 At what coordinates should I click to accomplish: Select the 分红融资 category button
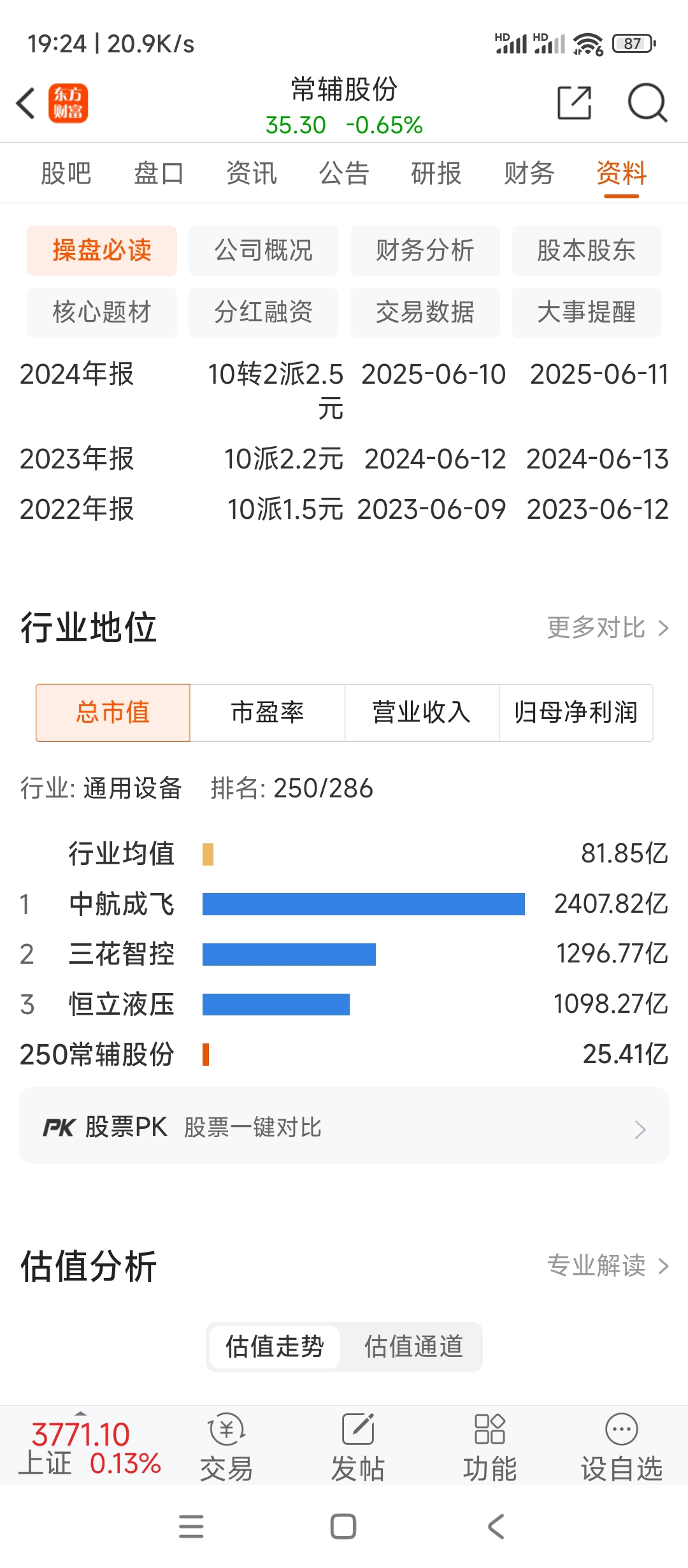coord(263,312)
